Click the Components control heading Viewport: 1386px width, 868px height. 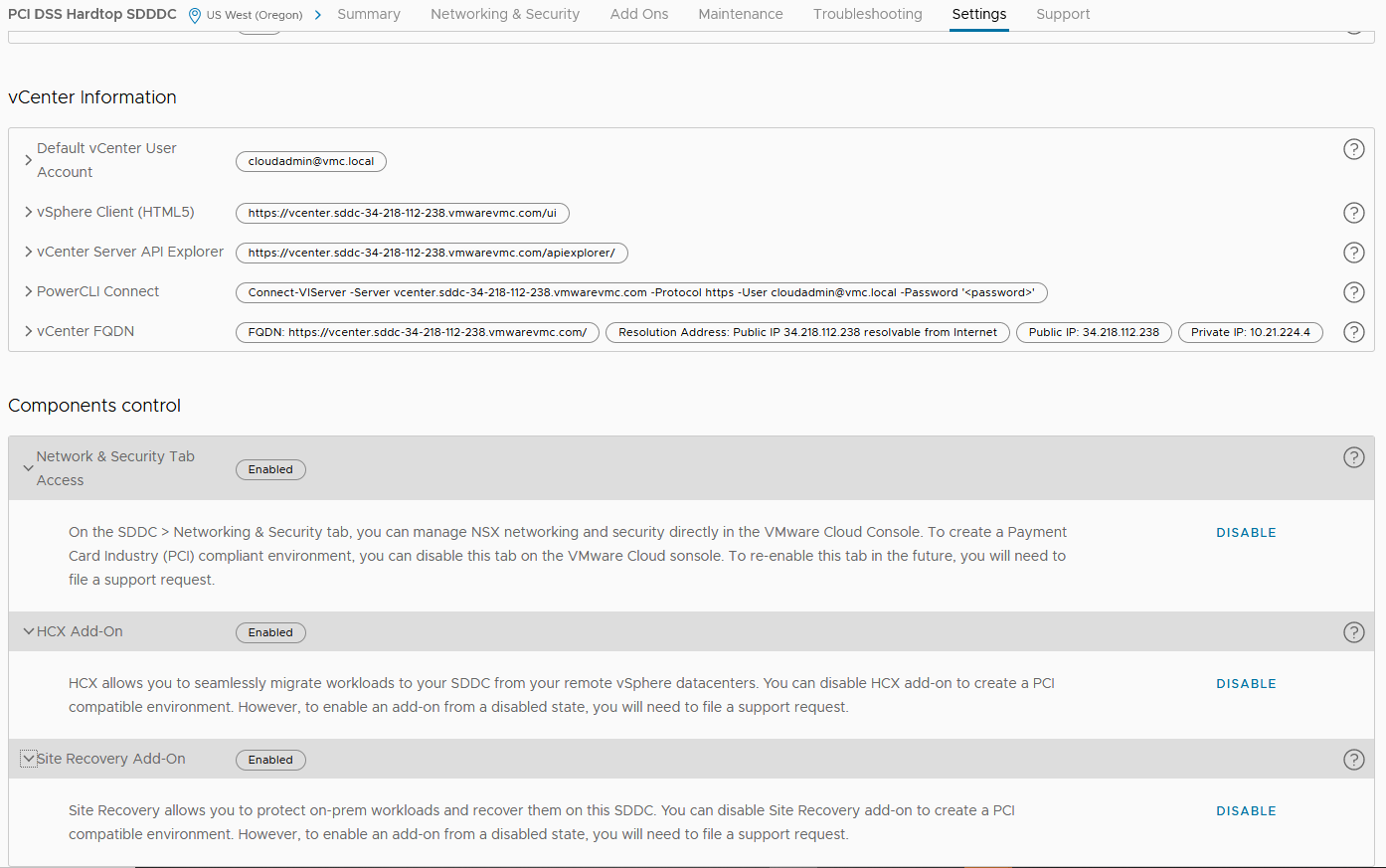pyautogui.click(x=94, y=406)
